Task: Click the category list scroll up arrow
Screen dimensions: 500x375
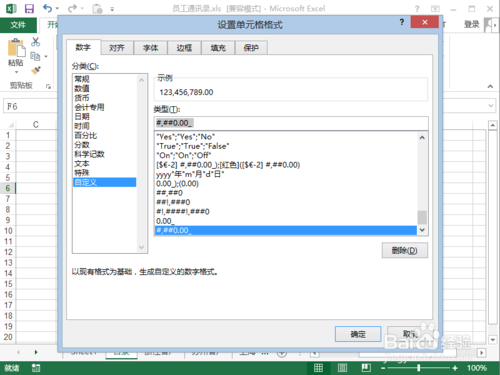Action: (142, 80)
